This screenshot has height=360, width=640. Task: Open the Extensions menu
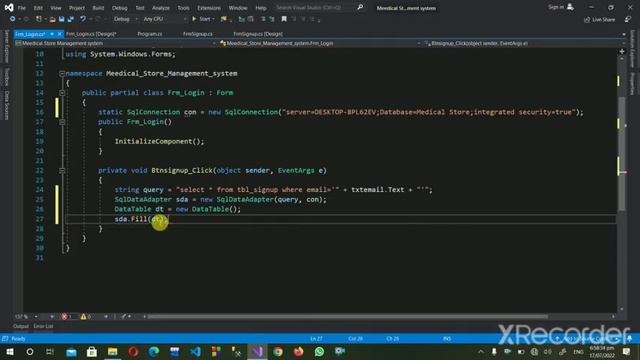209,8
